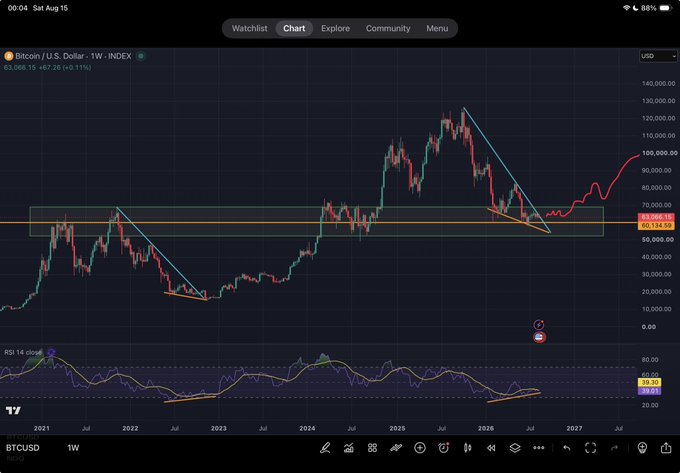680x473 pixels.
Task: Switch to the Explore tab
Action: pos(335,28)
